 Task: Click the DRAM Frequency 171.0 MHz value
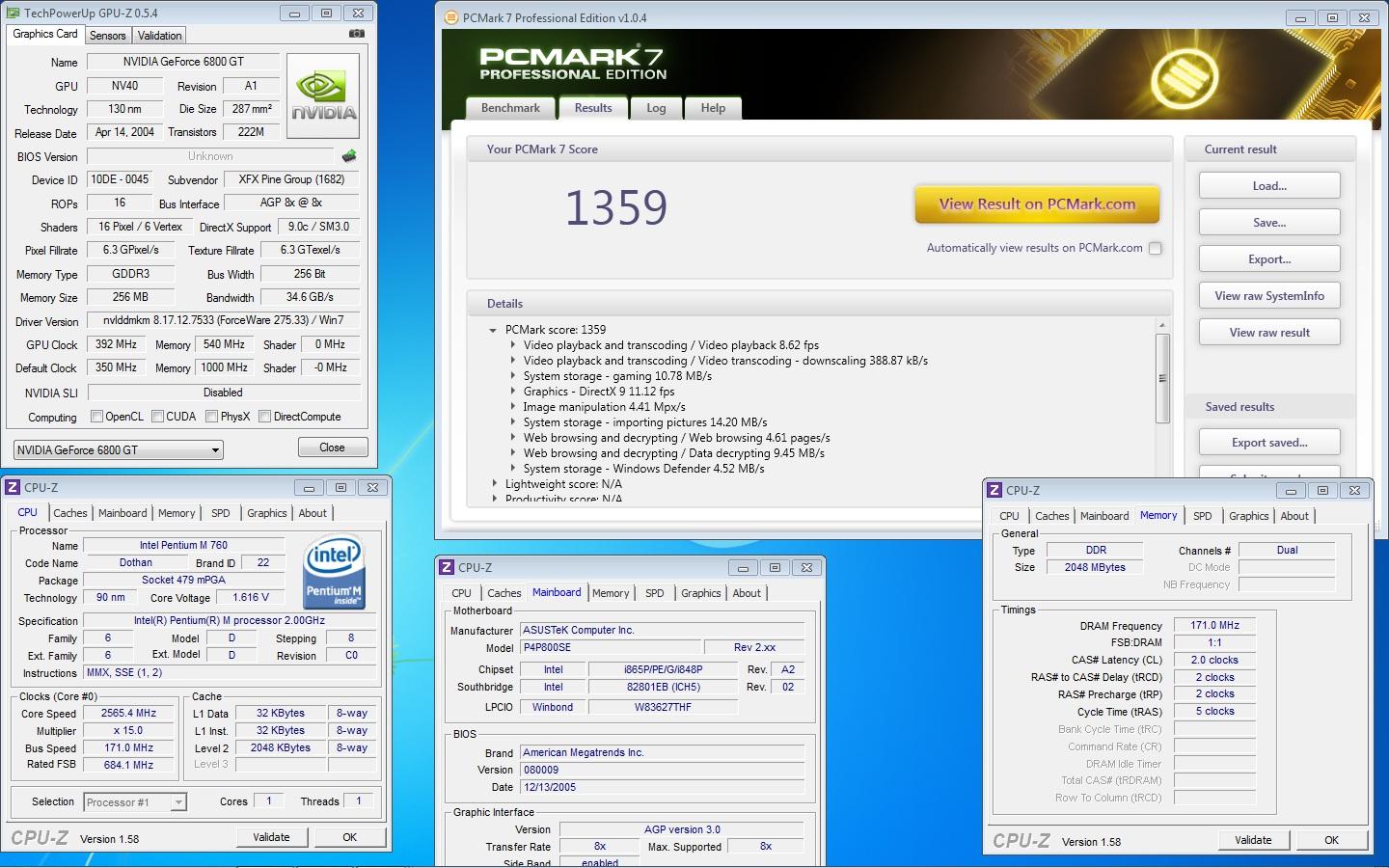(1214, 626)
